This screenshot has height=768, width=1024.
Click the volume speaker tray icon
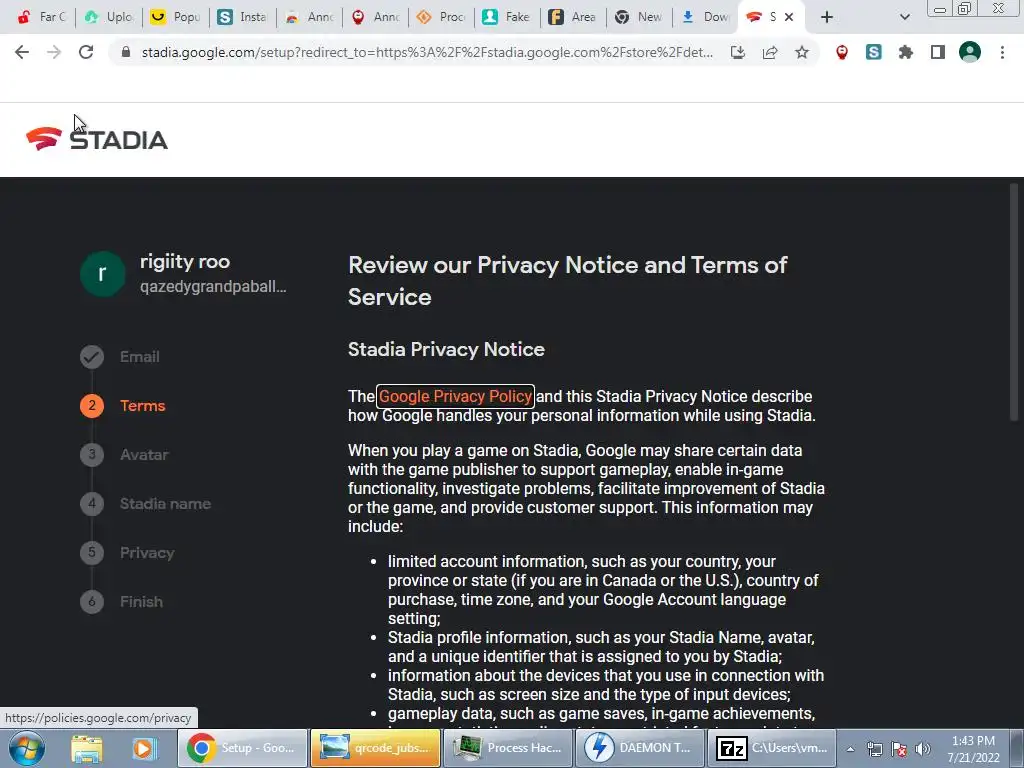click(x=923, y=749)
